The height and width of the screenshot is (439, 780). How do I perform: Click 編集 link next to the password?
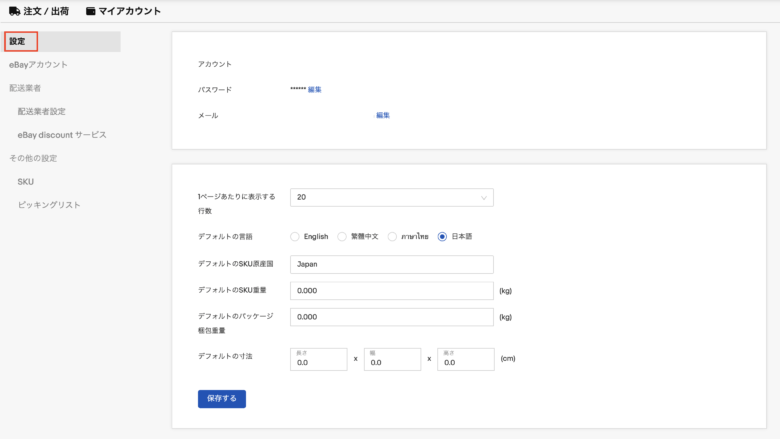(314, 89)
